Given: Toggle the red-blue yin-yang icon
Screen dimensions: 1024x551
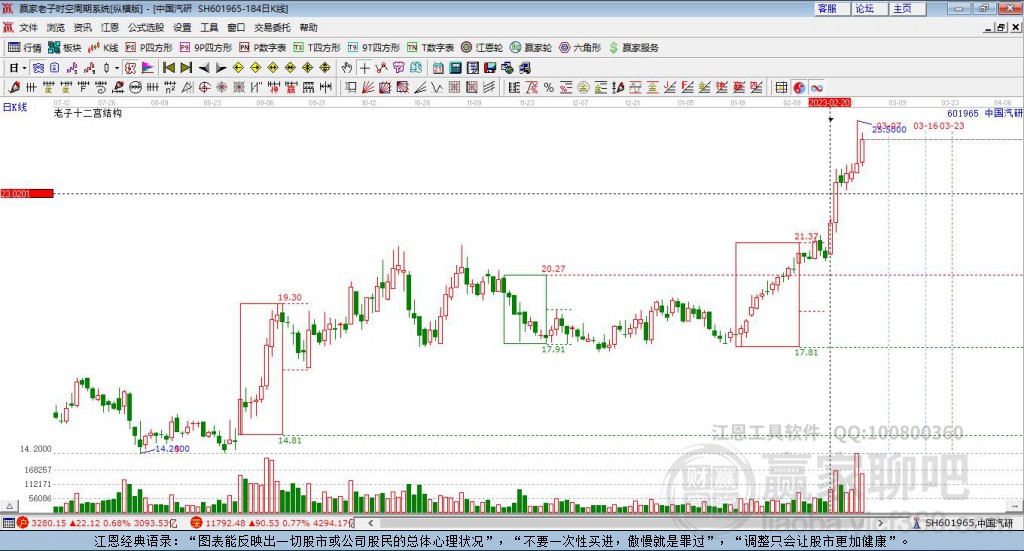Looking at the screenshot, I should pos(799,87).
